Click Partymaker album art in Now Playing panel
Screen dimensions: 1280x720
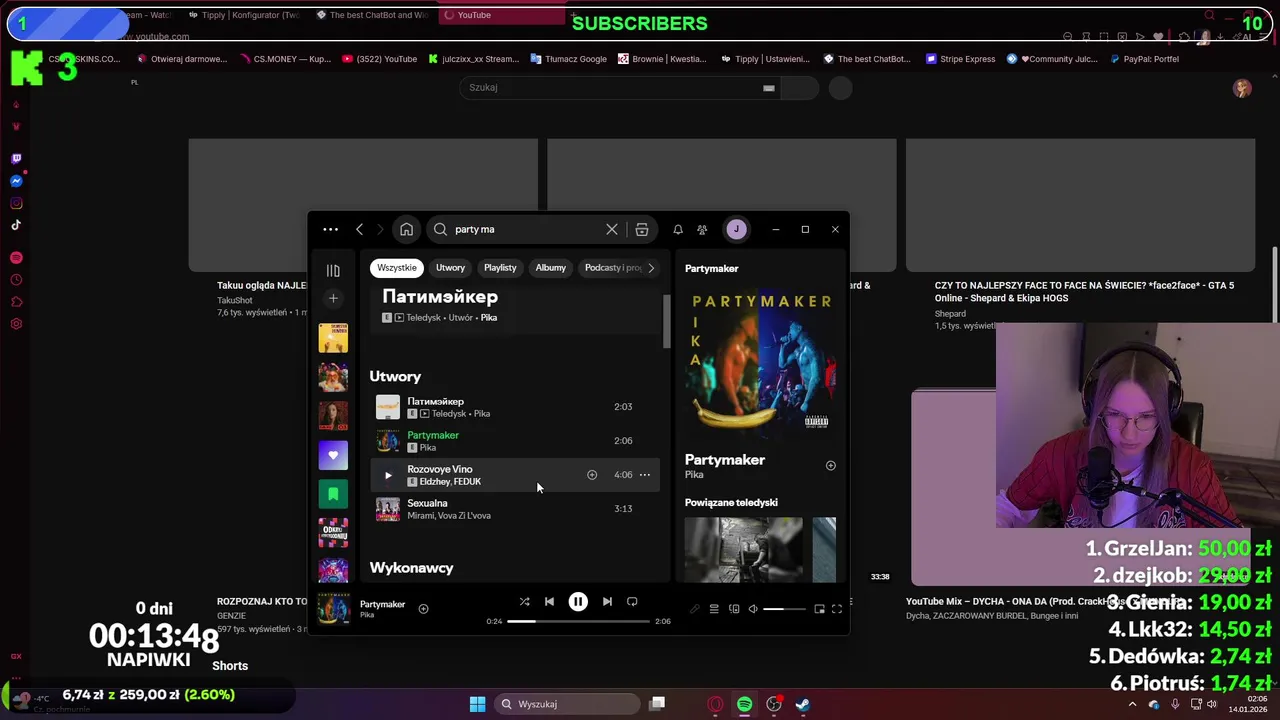(761, 361)
